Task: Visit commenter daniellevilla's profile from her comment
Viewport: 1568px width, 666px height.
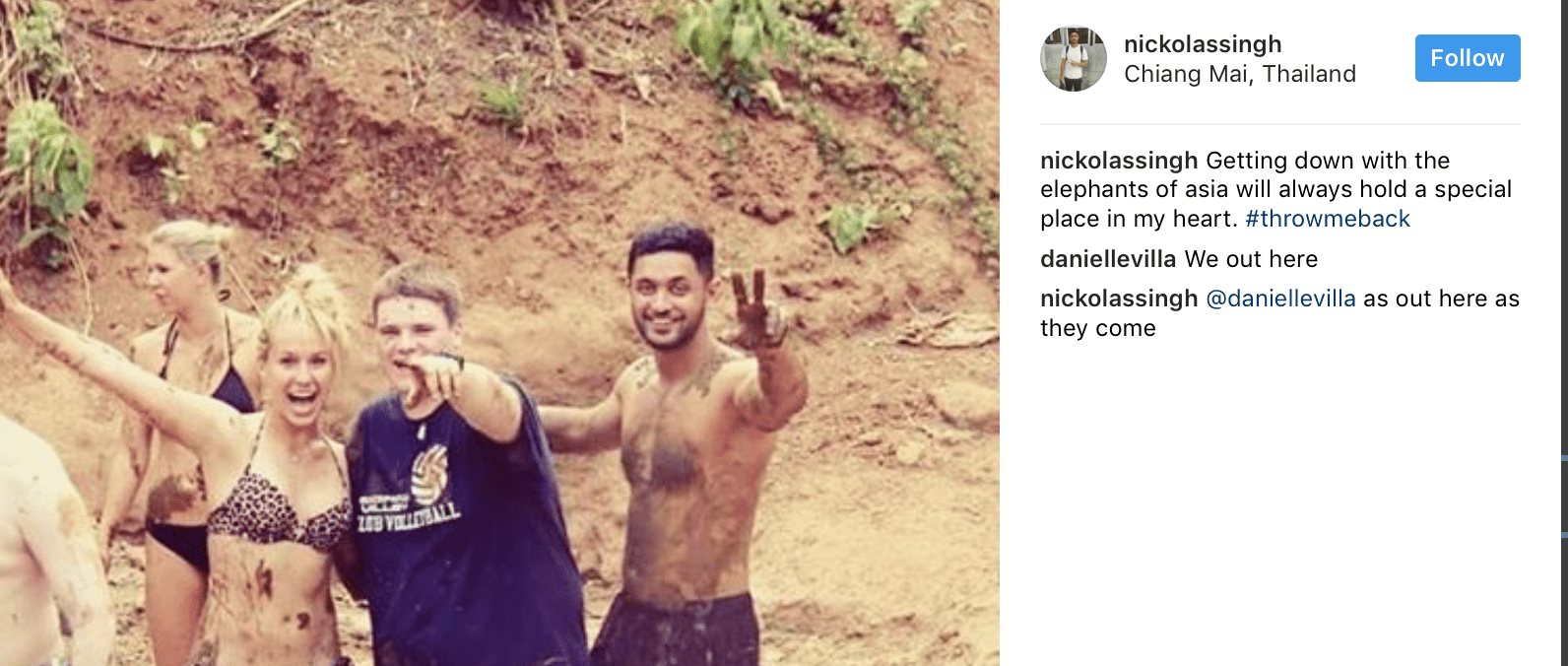Action: (x=1108, y=259)
